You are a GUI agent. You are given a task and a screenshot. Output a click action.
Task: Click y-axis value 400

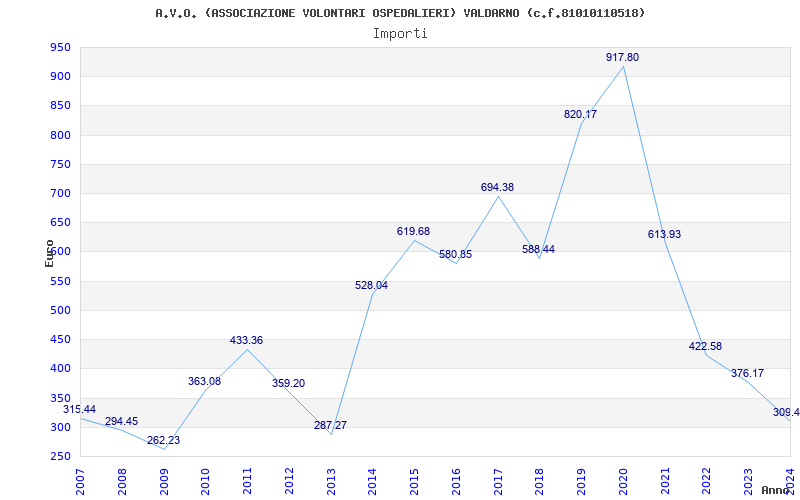(60, 368)
